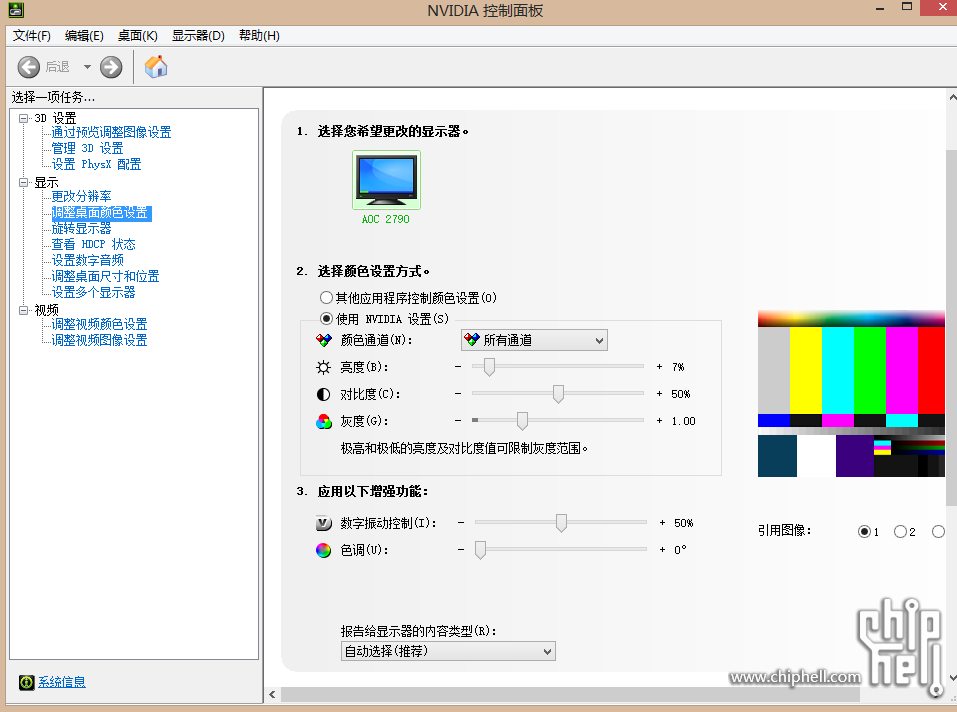This screenshot has width=957, height=712.
Task: Click the color channel RGB icon
Action: 323,340
